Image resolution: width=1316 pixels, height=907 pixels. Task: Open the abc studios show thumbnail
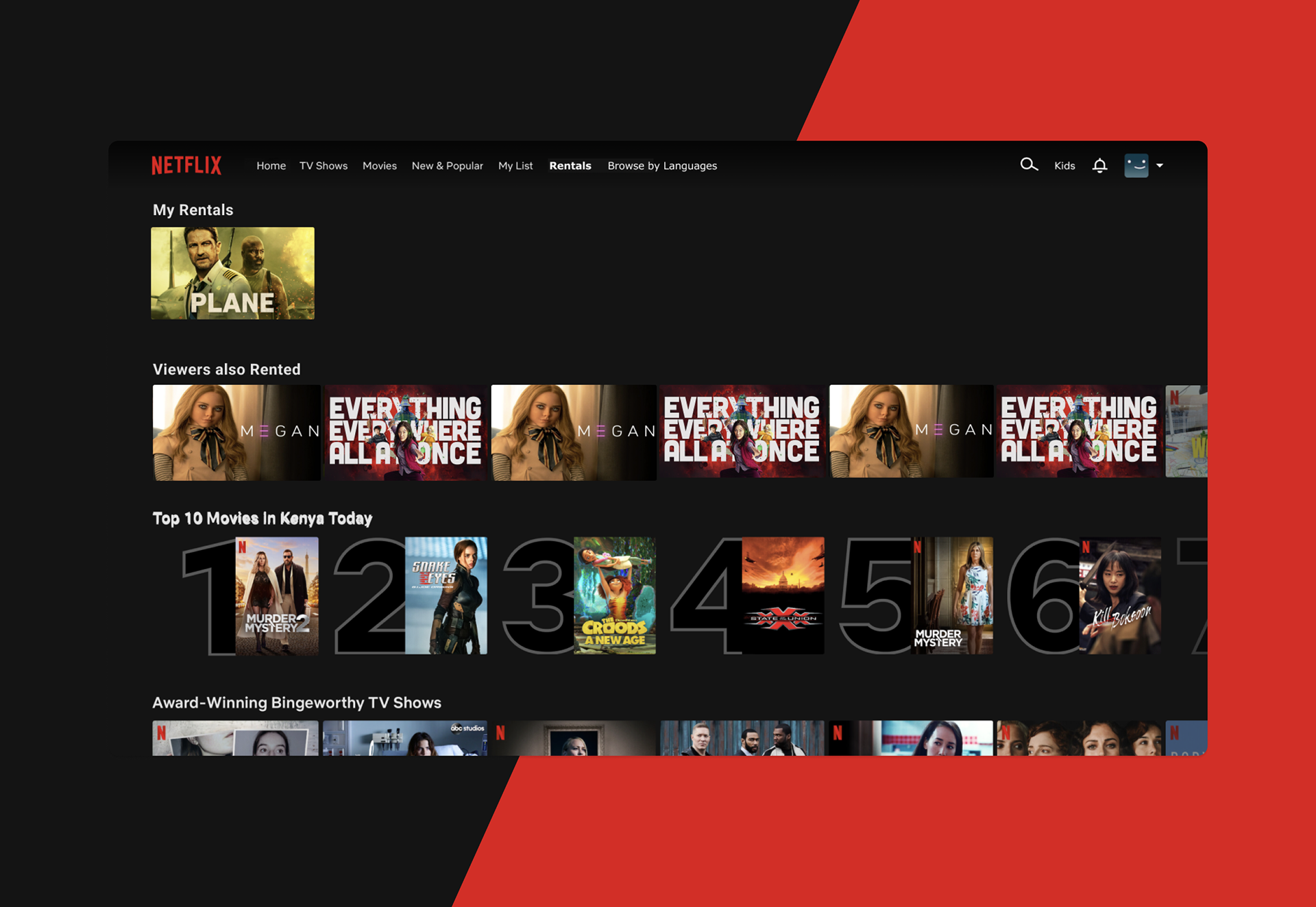pyautogui.click(x=405, y=738)
